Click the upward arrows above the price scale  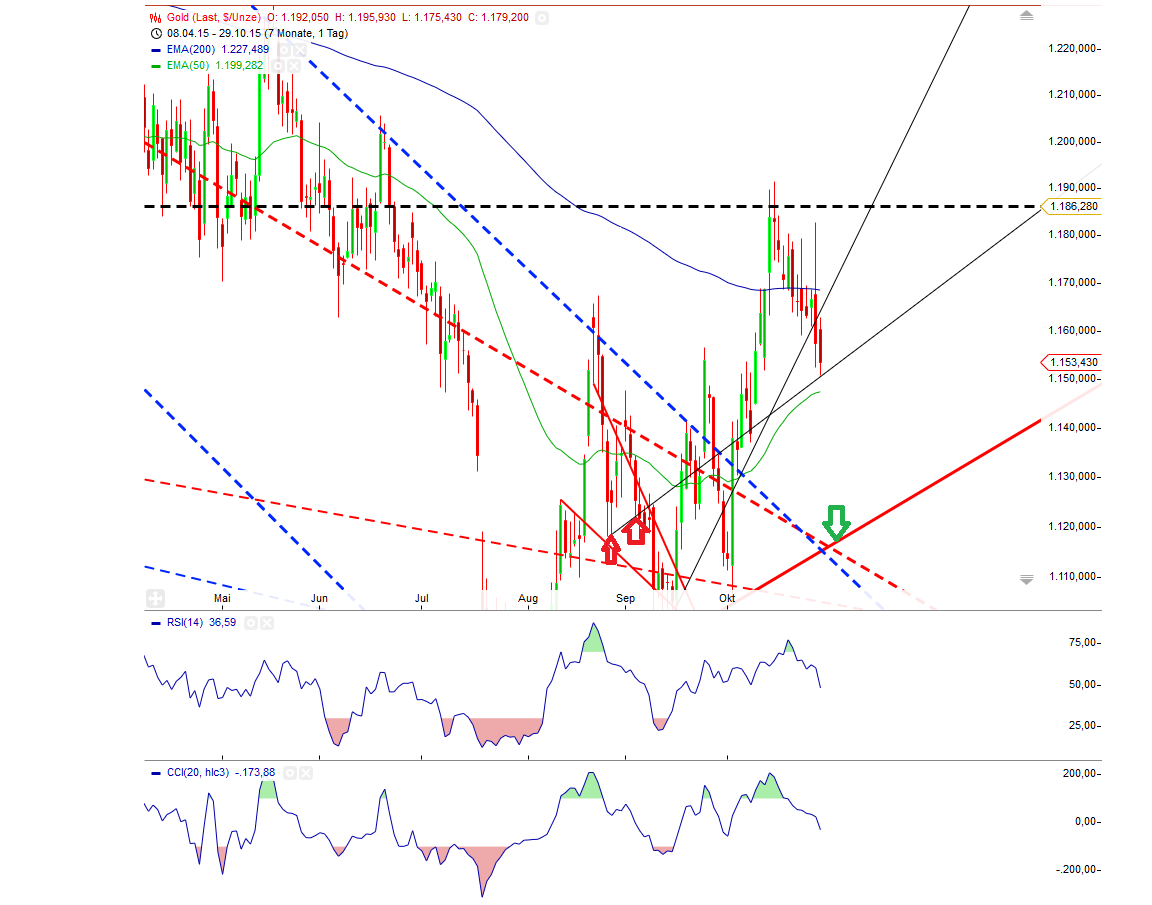click(1026, 16)
